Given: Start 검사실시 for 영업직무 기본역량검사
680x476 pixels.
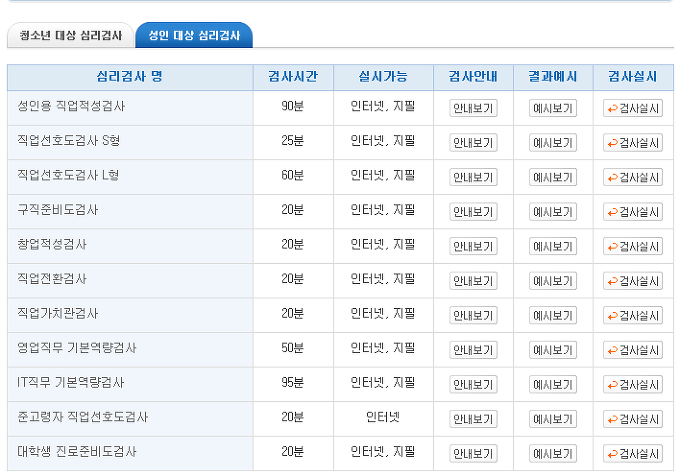Looking at the screenshot, I should coord(633,350).
